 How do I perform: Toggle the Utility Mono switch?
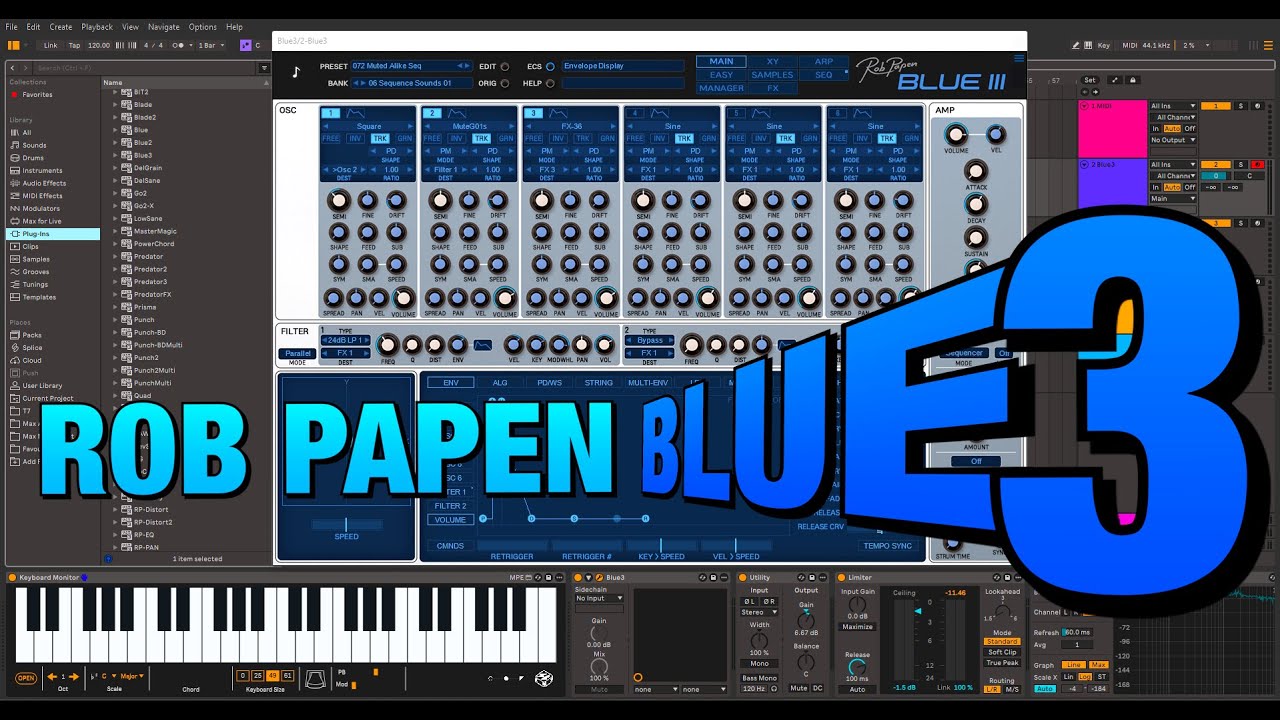coord(760,664)
